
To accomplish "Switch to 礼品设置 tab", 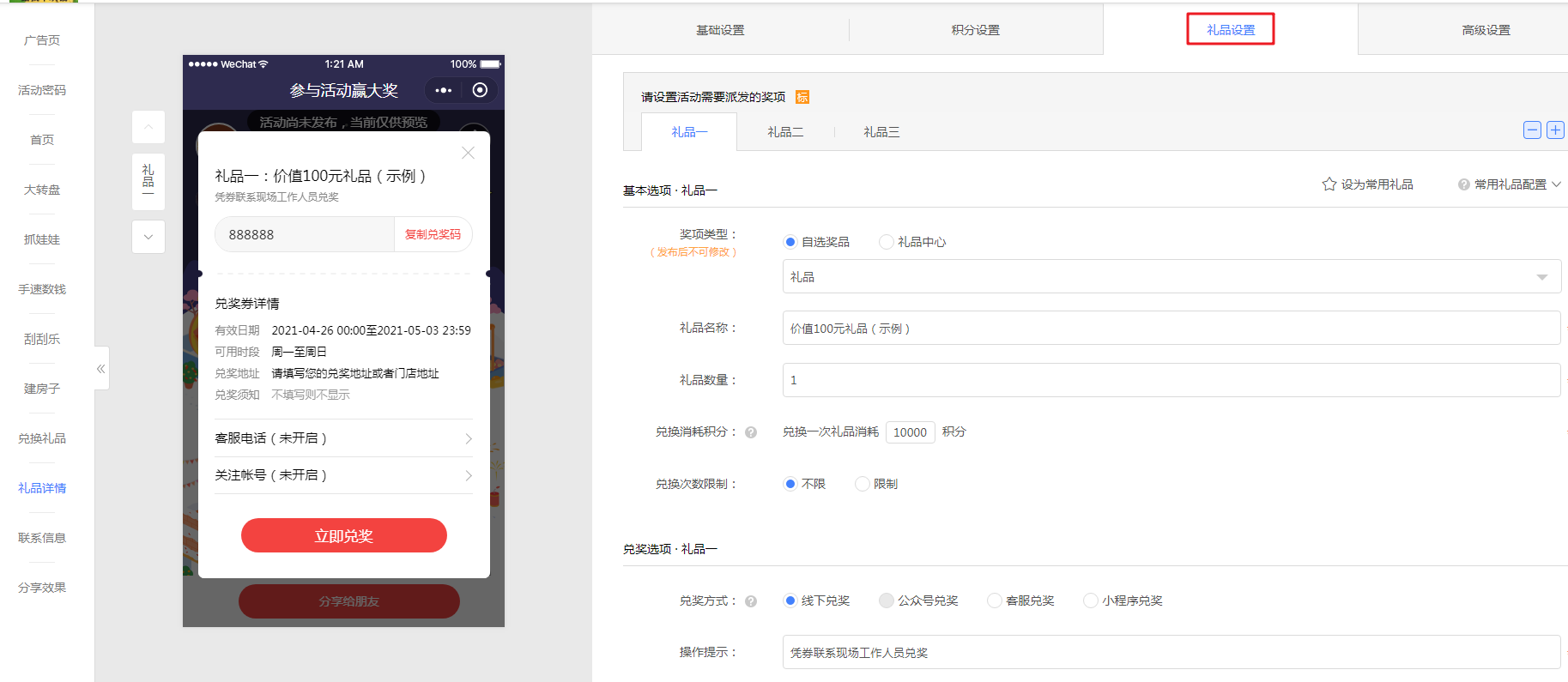I will [x=1231, y=30].
